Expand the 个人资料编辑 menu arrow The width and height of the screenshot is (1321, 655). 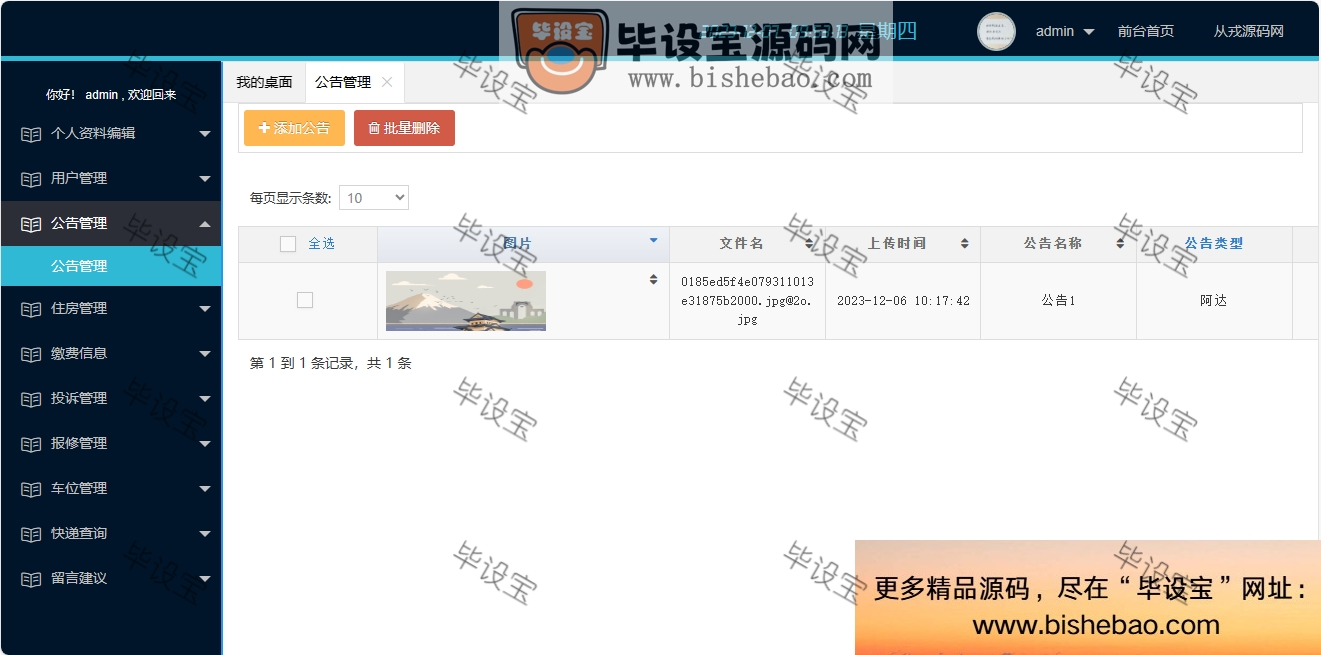coord(205,134)
